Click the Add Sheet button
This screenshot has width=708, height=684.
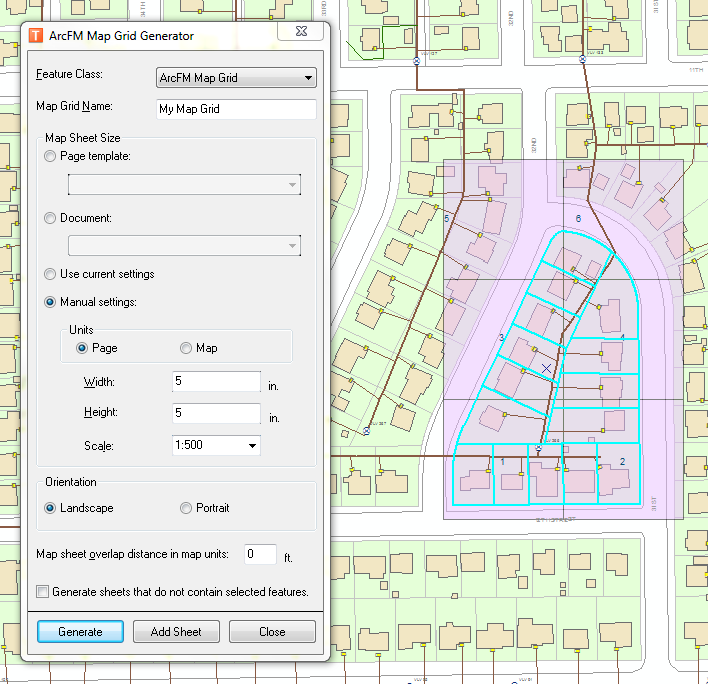(176, 632)
